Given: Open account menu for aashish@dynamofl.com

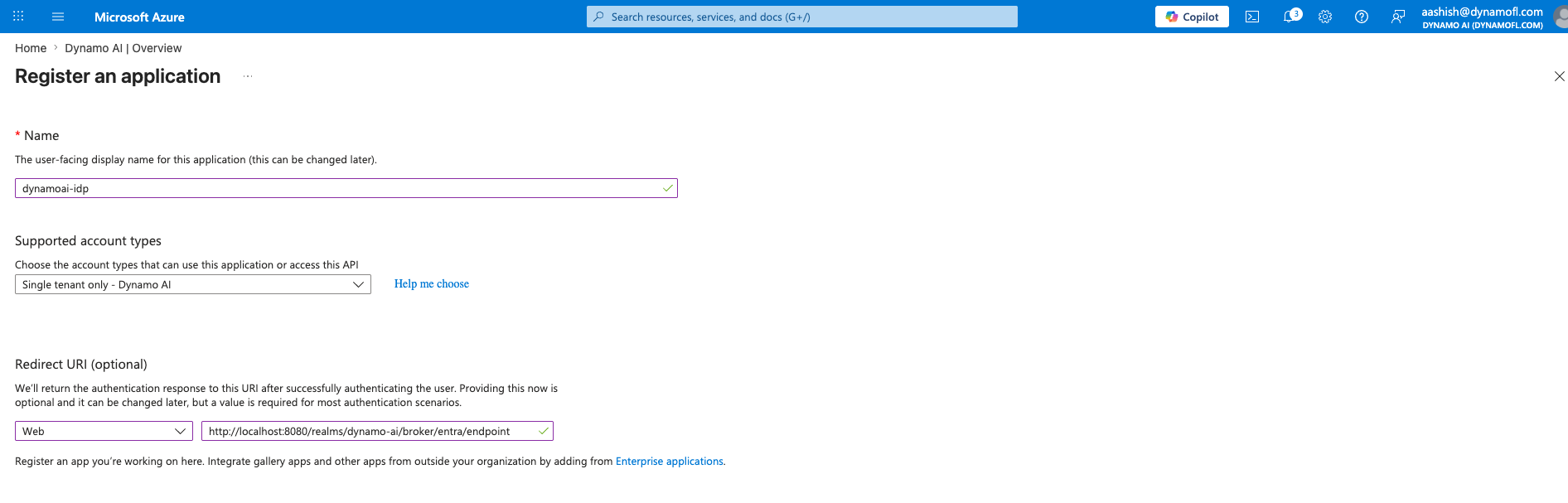Looking at the screenshot, I should click(1482, 17).
